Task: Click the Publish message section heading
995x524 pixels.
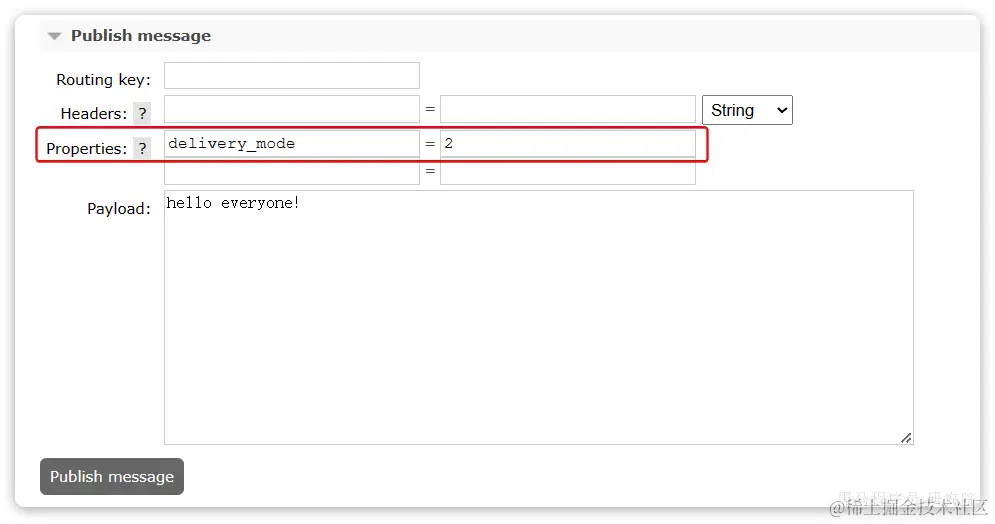Action: pyautogui.click(x=140, y=36)
